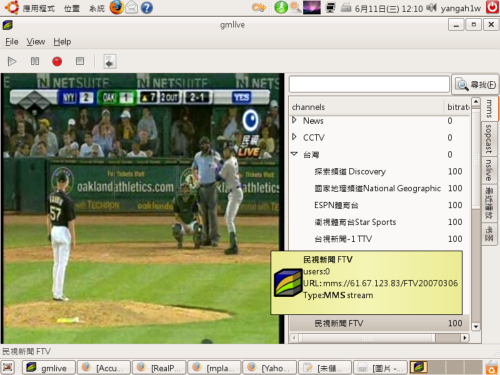Image resolution: width=500 pixels, height=375 pixels.
Task: Sort by the bitrate column header
Action: coord(457,107)
